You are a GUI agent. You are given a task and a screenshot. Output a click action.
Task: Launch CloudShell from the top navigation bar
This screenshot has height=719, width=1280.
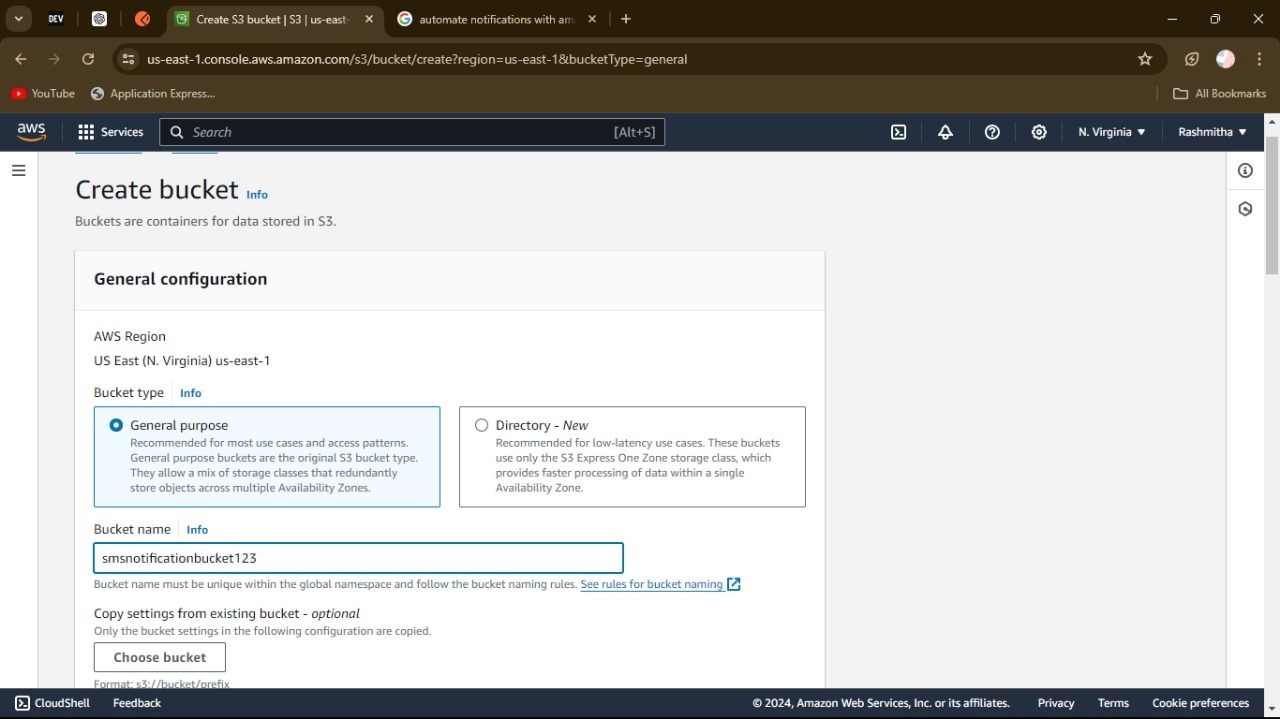(898, 132)
